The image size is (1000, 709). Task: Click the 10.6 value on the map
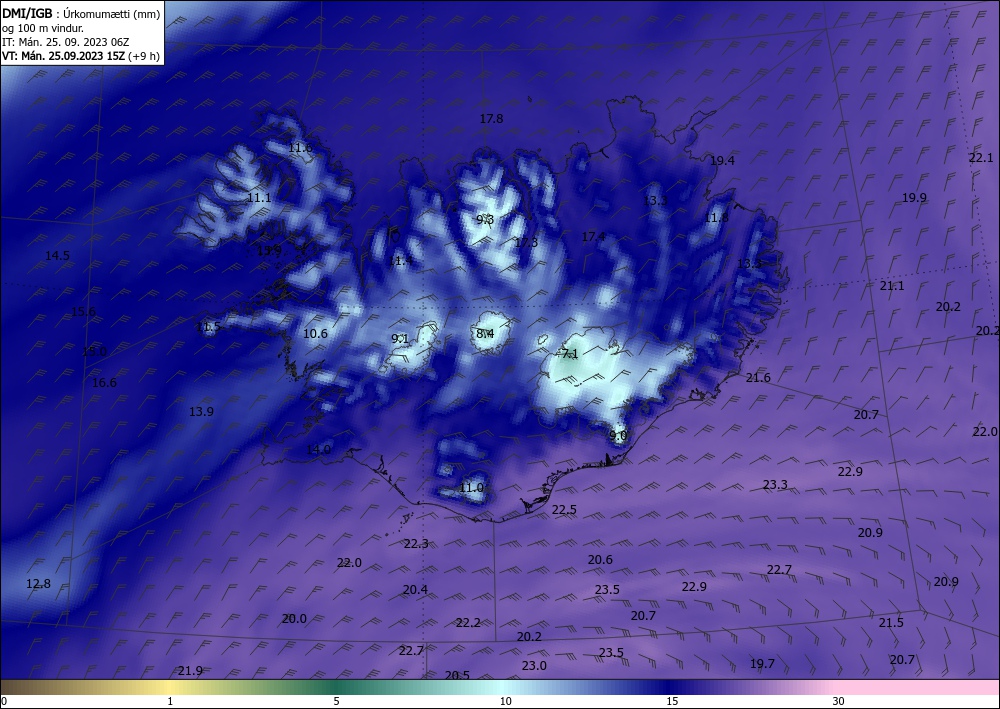315,333
